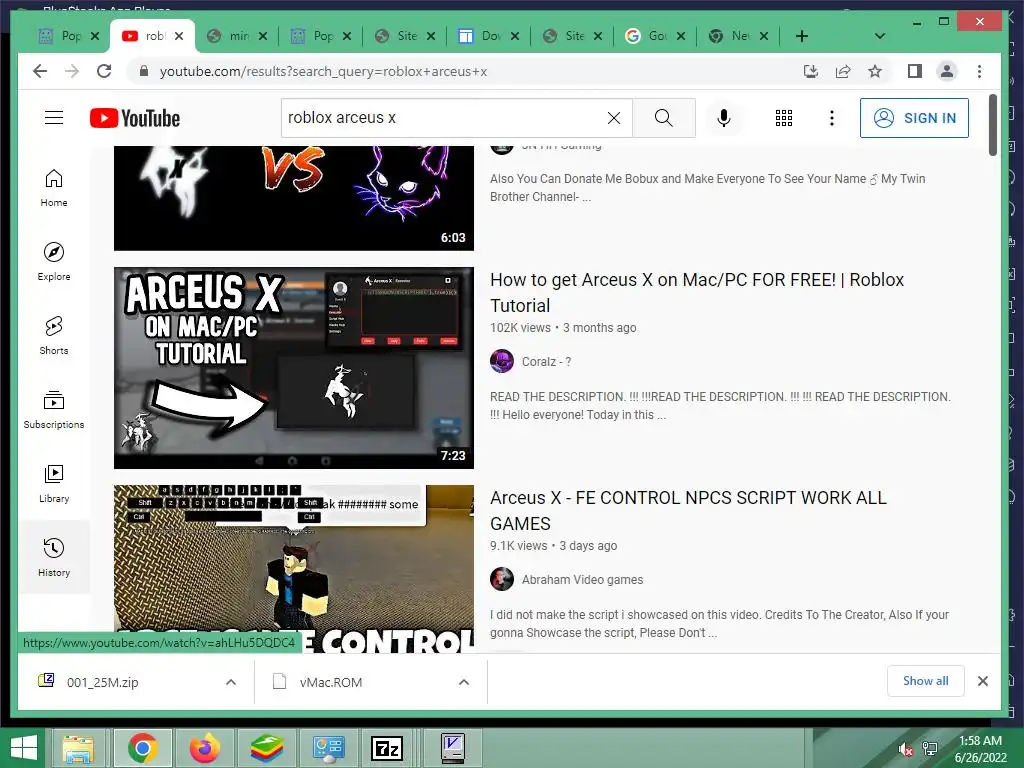
Task: Switch to Dov tab
Action: tap(487, 36)
